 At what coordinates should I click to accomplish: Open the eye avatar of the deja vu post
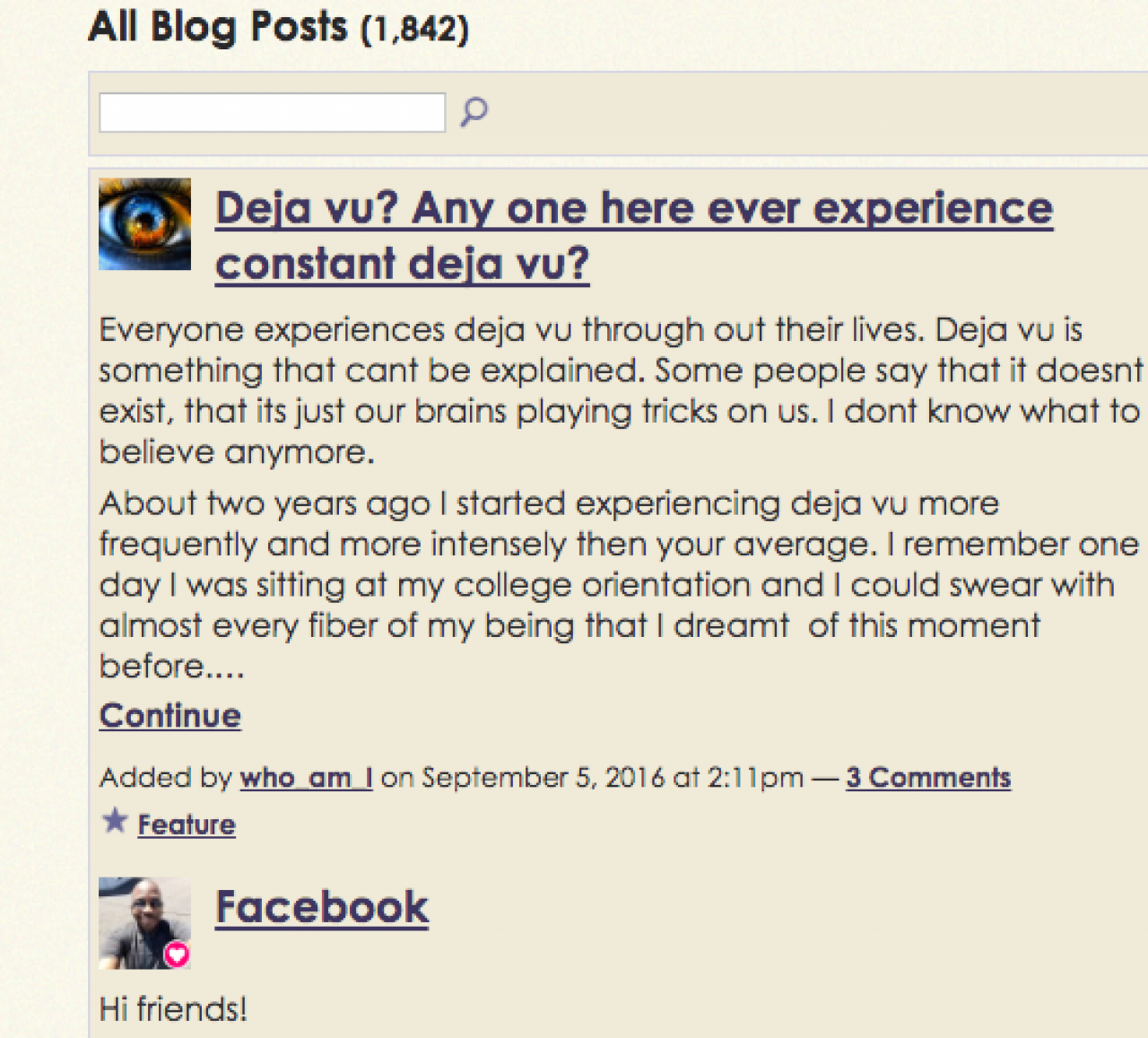click(144, 224)
